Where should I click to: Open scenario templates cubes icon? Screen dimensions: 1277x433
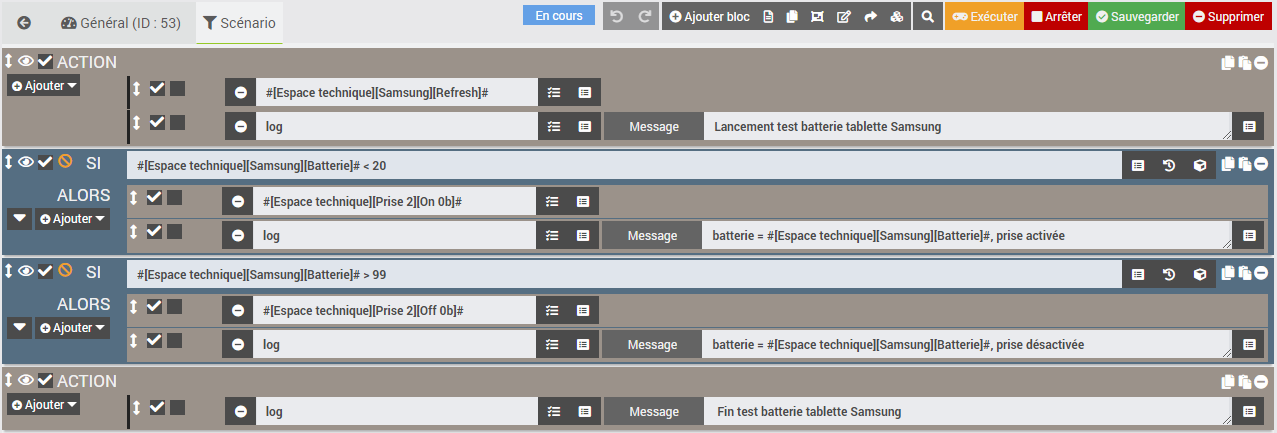(x=896, y=17)
